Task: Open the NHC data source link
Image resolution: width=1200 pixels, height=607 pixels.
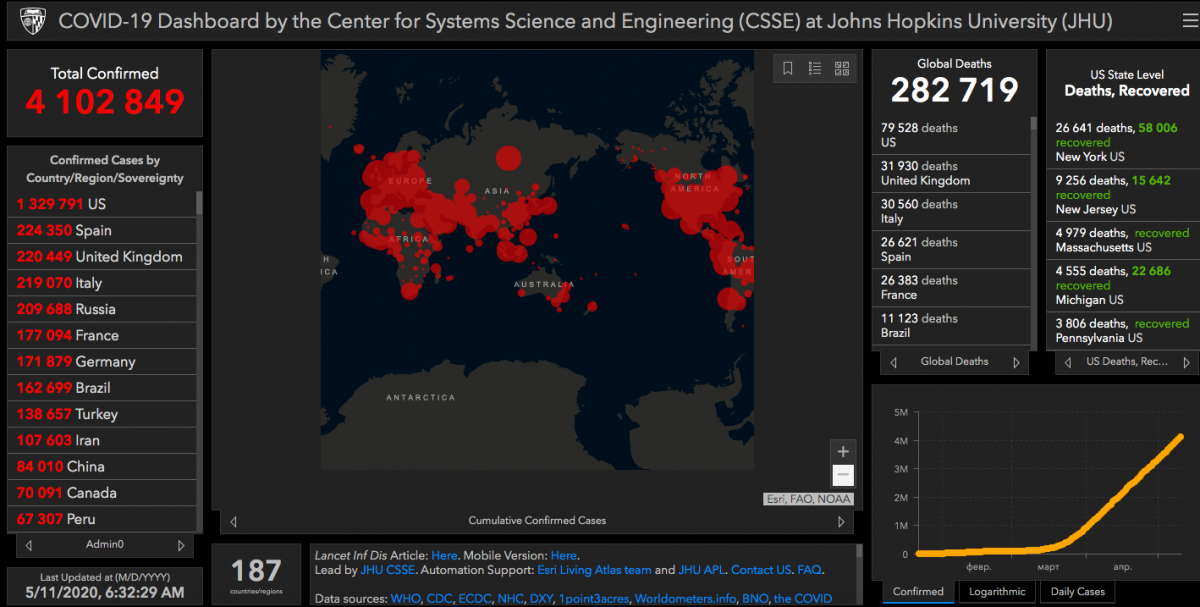Action: tap(511, 599)
